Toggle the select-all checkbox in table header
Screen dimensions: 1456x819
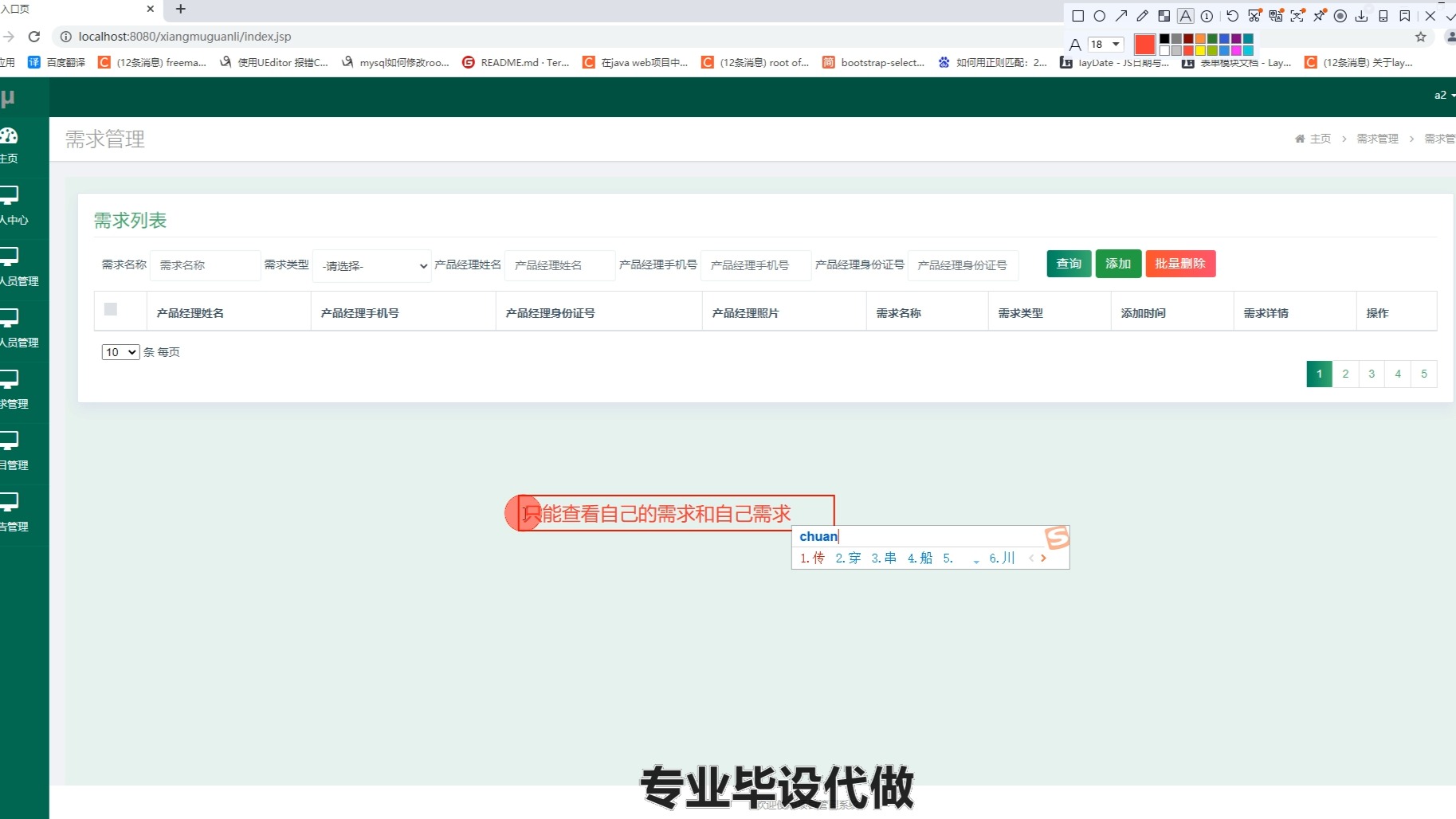click(x=111, y=309)
